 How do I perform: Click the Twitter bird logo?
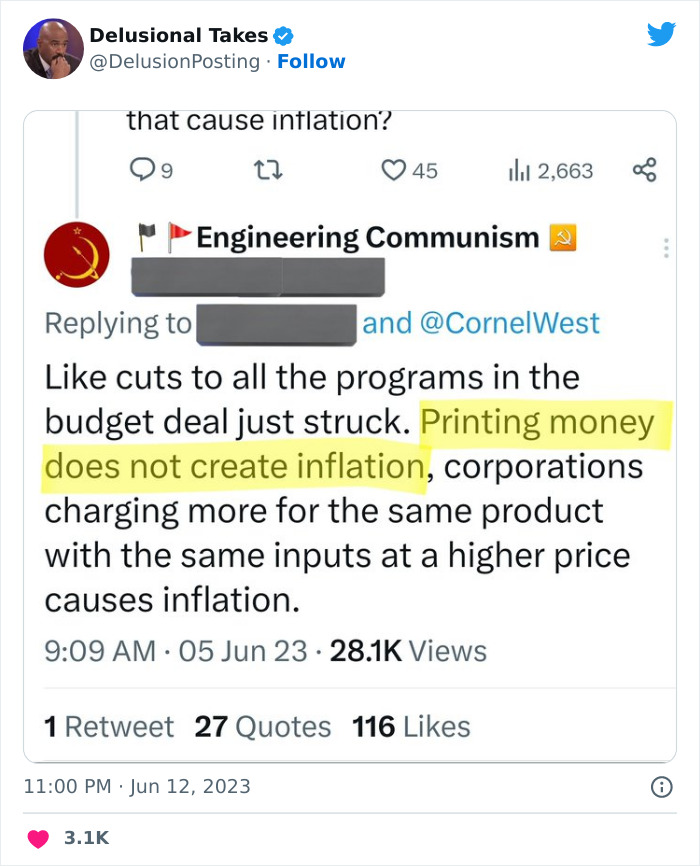point(661,35)
